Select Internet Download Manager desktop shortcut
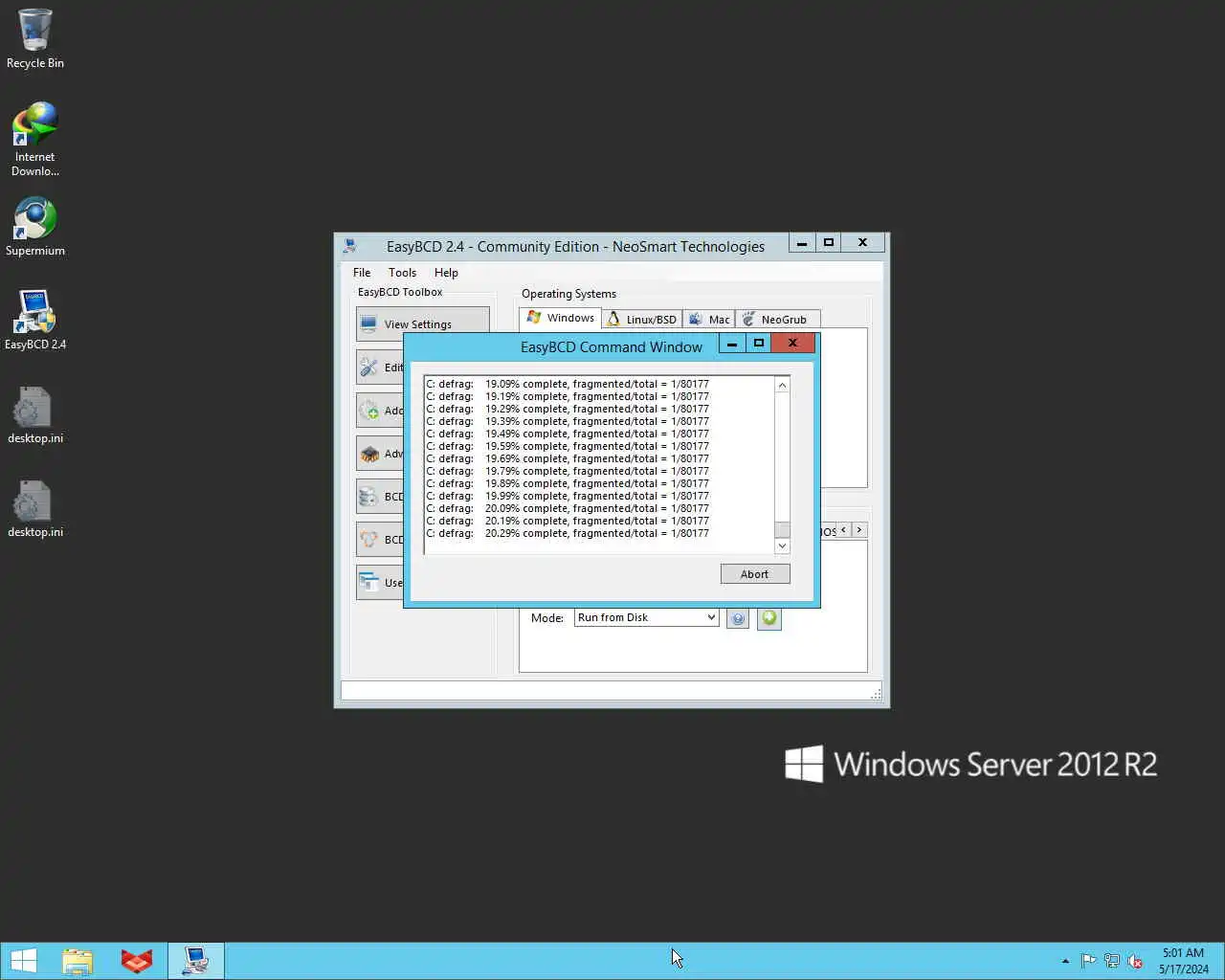1225x980 pixels. coord(35,139)
